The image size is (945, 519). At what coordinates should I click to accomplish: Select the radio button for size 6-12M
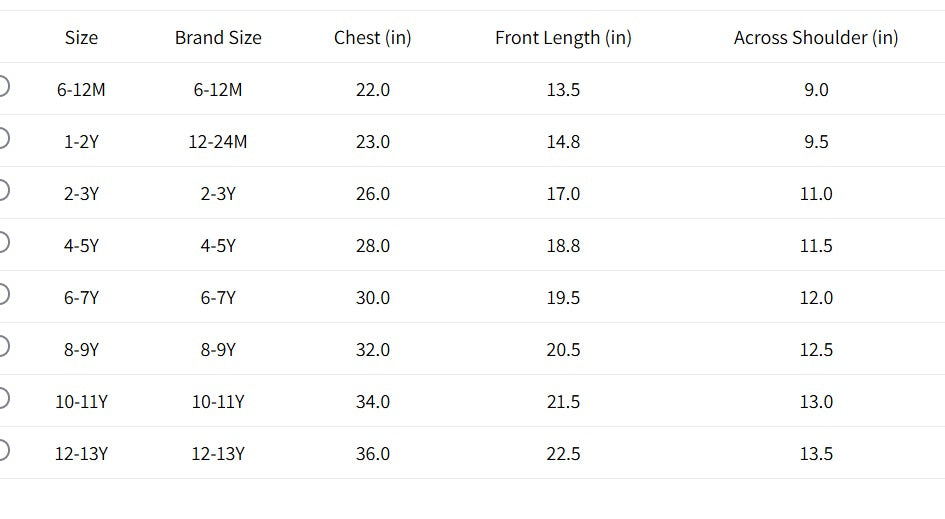(x=2, y=86)
